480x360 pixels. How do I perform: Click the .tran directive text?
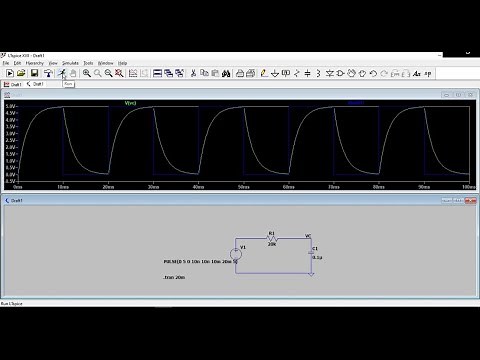(x=174, y=277)
